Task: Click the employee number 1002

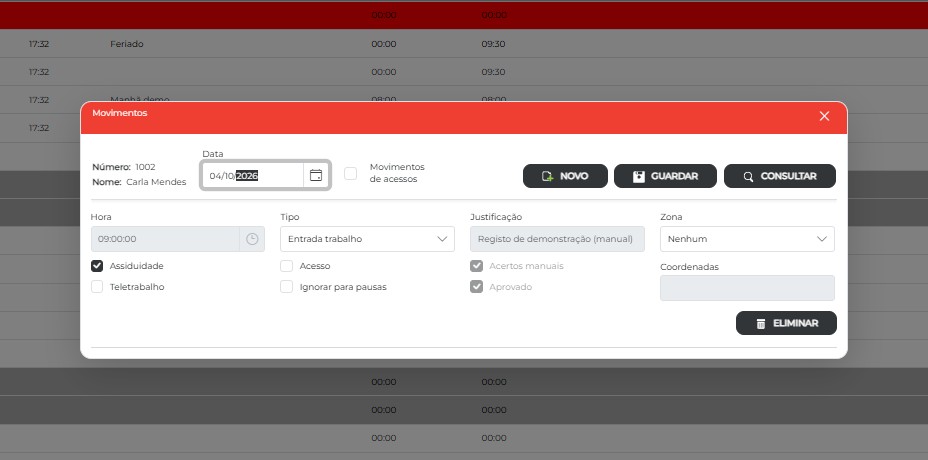Action: [x=146, y=167]
